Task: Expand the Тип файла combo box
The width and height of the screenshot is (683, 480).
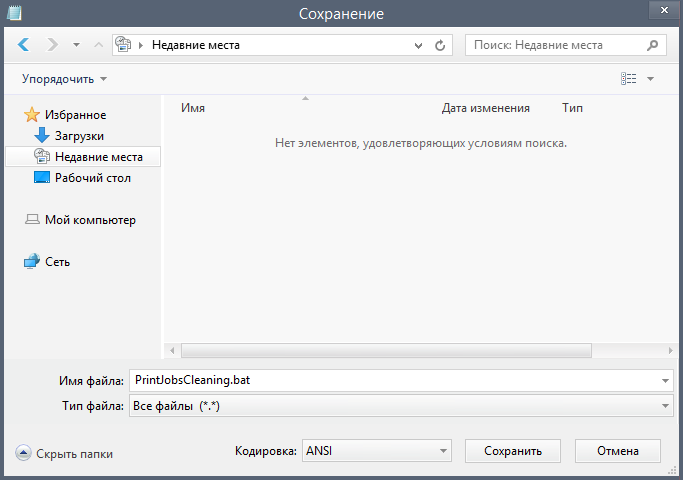Action: point(401,406)
